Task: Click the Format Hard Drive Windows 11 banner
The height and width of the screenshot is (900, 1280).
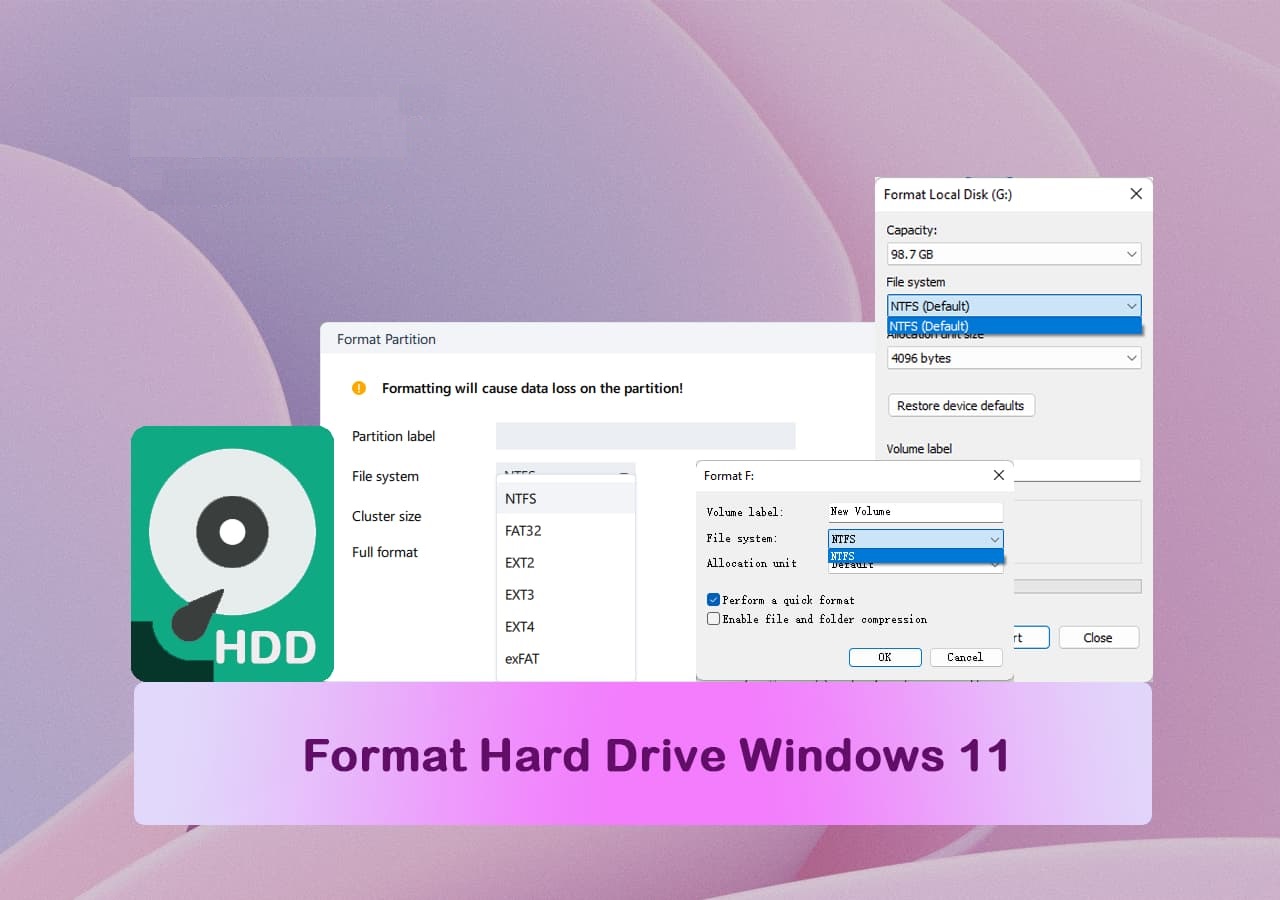Action: tap(643, 754)
